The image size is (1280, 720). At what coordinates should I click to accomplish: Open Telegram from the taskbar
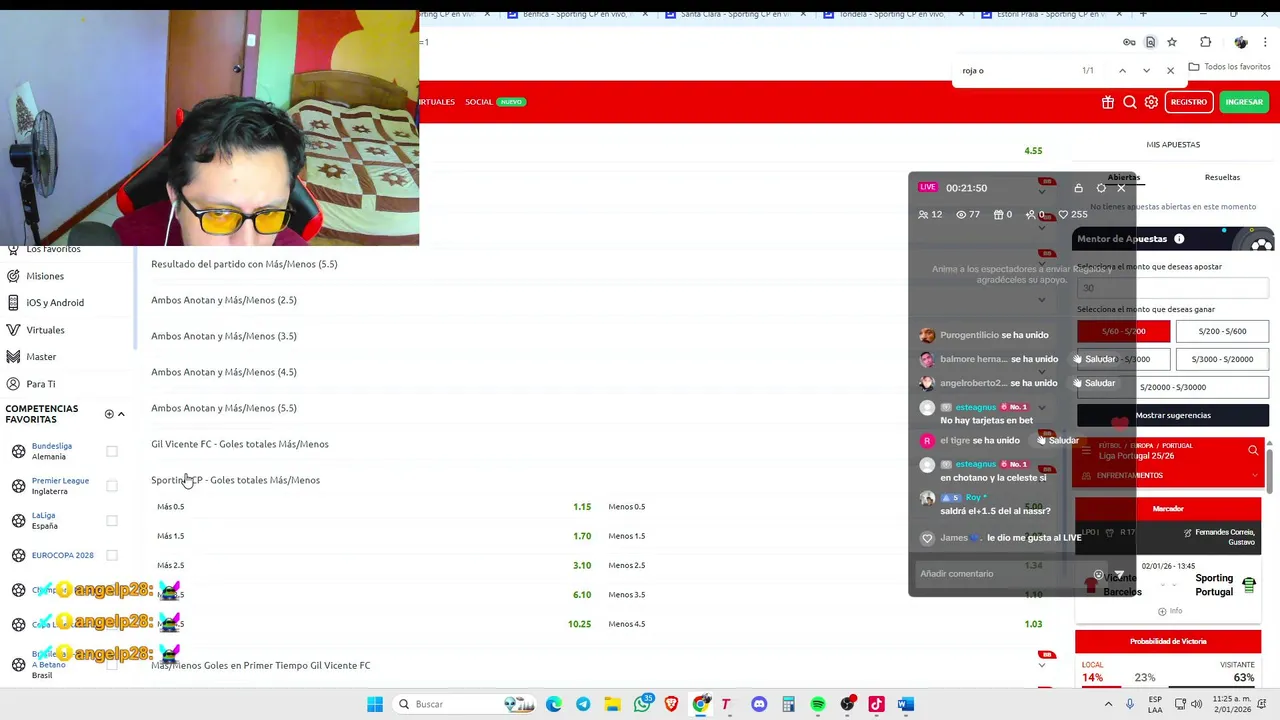[x=583, y=704]
